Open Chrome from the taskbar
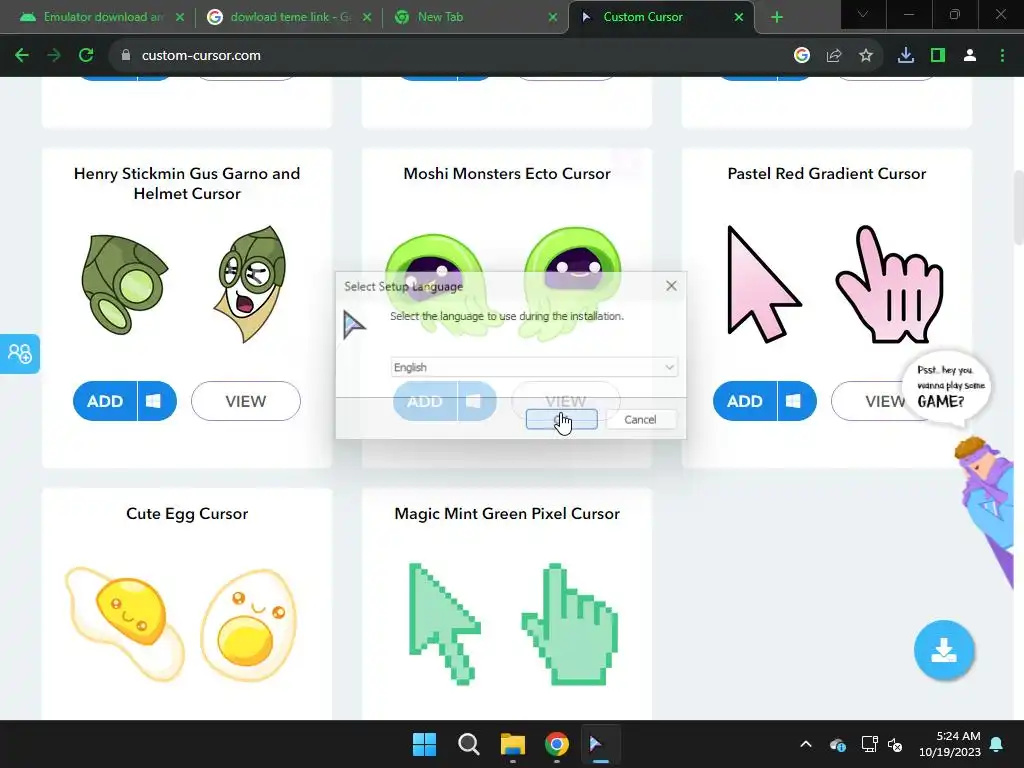1024x768 pixels. click(557, 744)
